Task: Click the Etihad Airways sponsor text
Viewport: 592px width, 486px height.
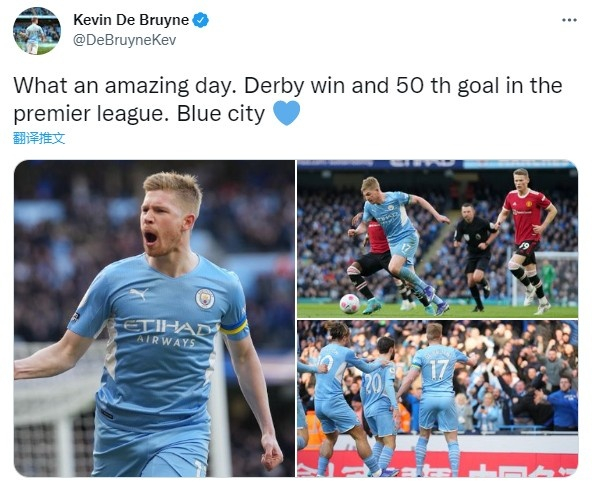Action: coord(166,332)
